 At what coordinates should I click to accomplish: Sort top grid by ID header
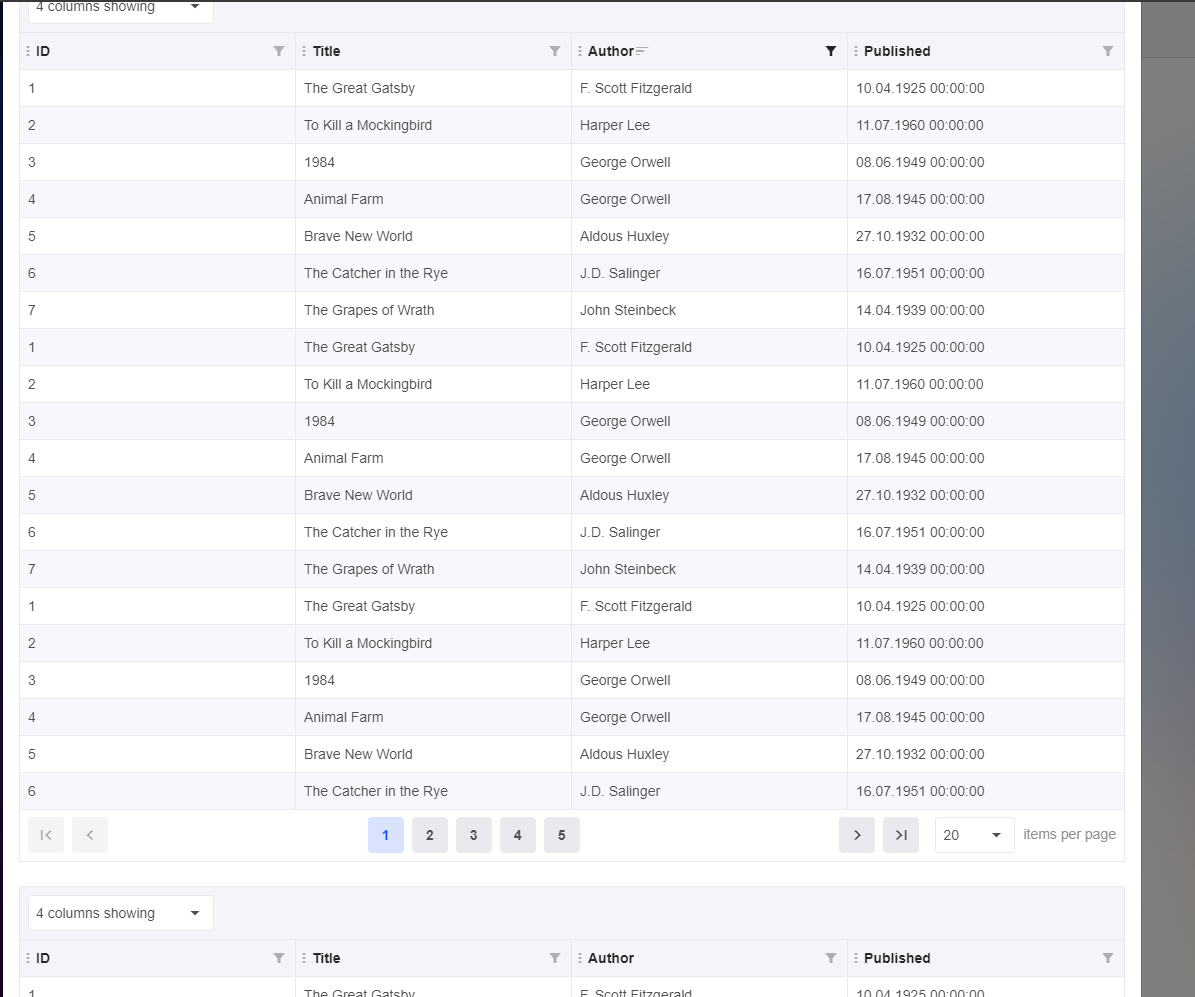tap(43, 51)
